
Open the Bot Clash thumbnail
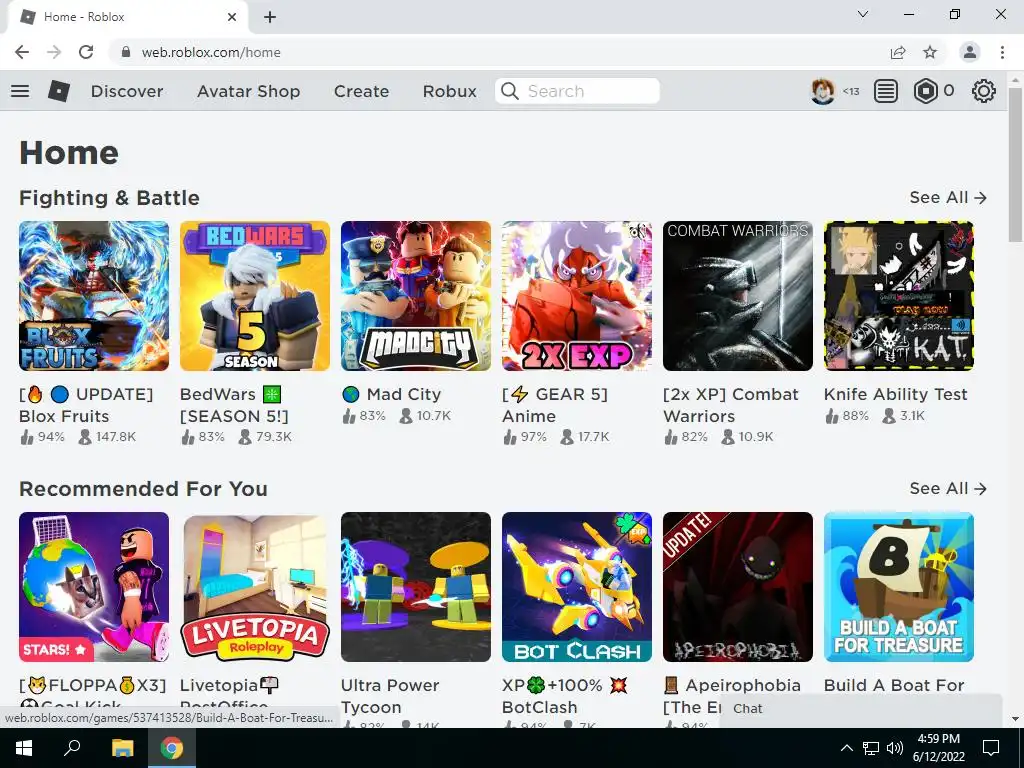tap(577, 587)
